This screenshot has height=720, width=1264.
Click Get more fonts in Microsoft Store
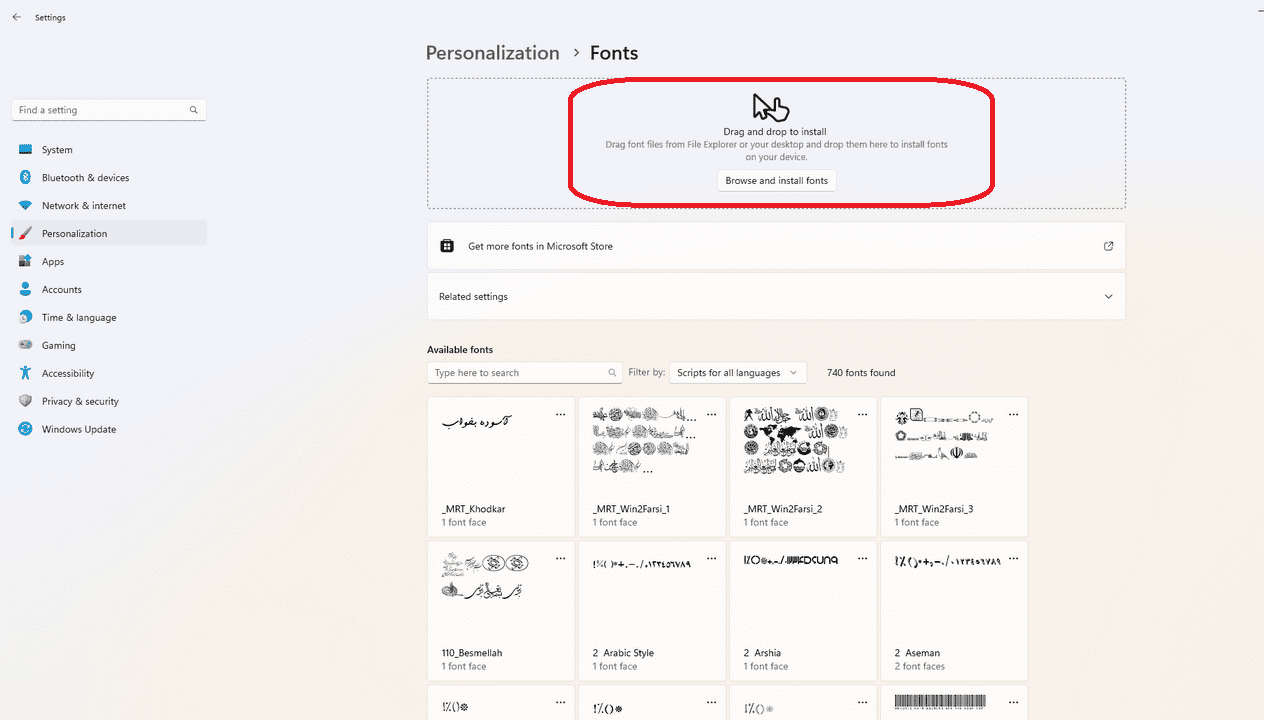540,246
